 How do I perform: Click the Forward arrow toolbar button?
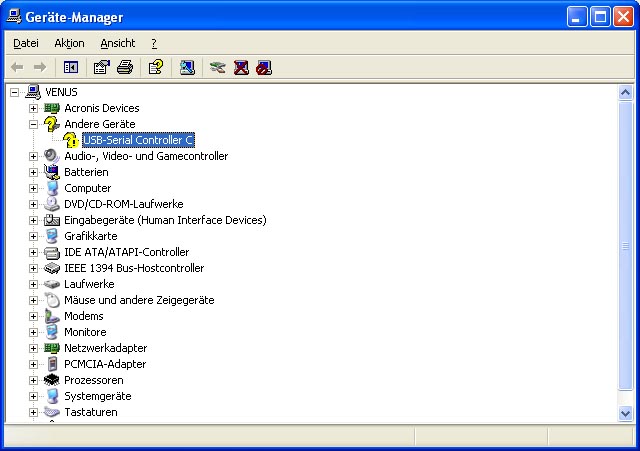(x=40, y=67)
